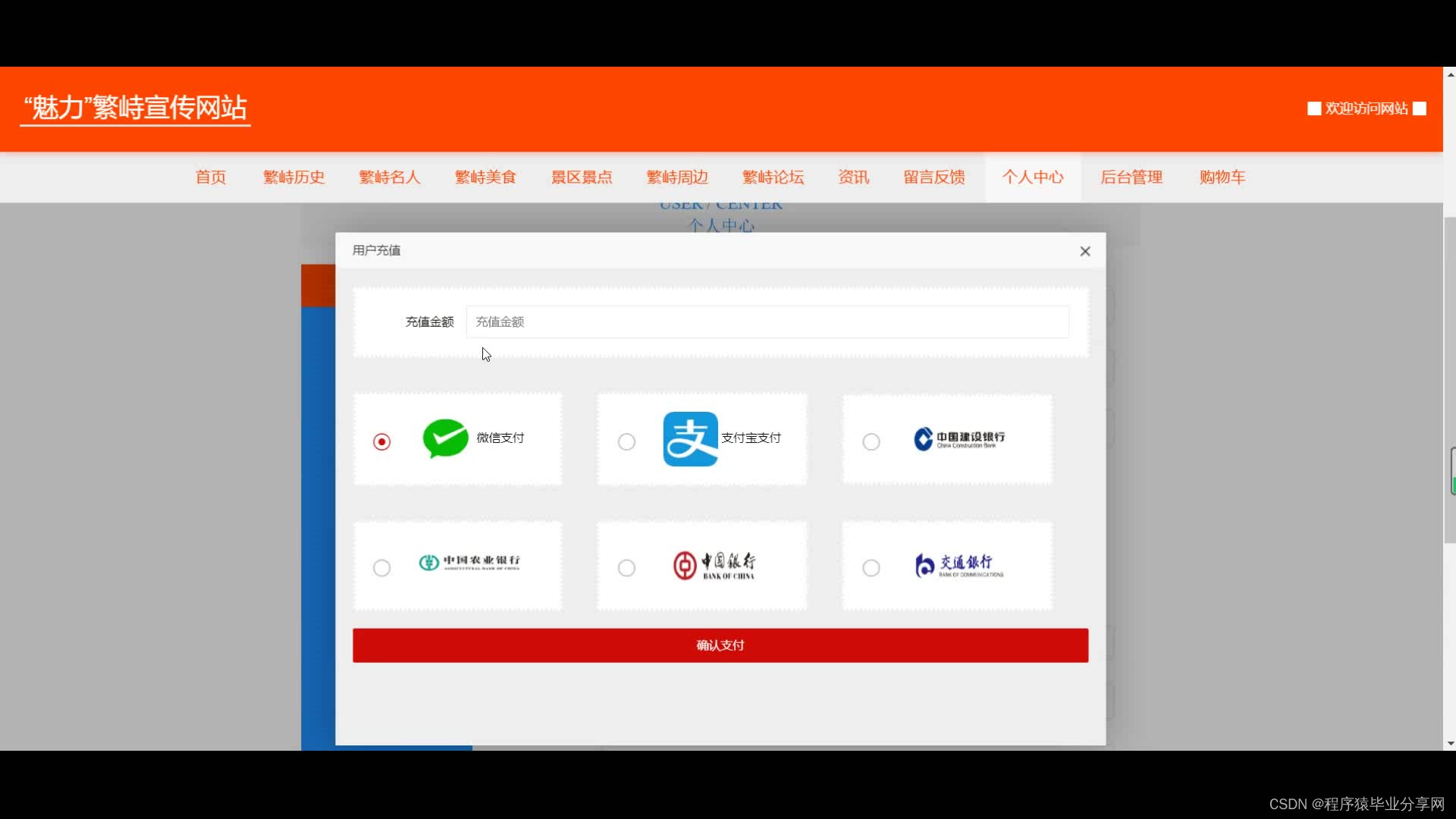
Task: Choose China Construction Bank radio option
Action: [x=871, y=441]
